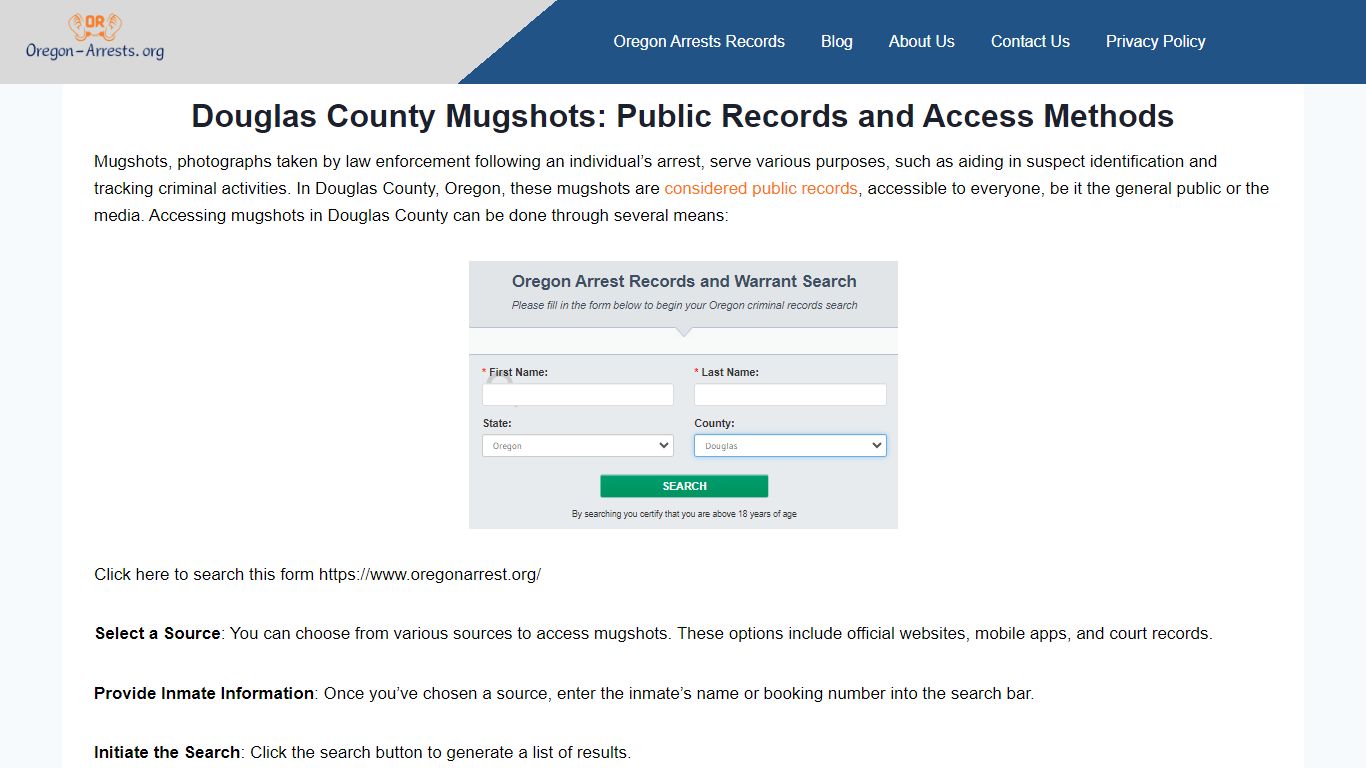1366x768 pixels.
Task: Follow the 'considered public records' link
Action: coord(761,188)
